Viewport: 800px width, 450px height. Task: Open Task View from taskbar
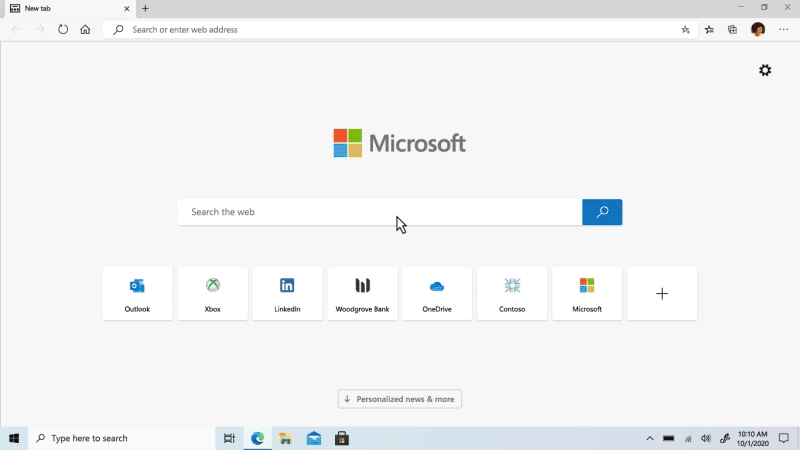229,438
